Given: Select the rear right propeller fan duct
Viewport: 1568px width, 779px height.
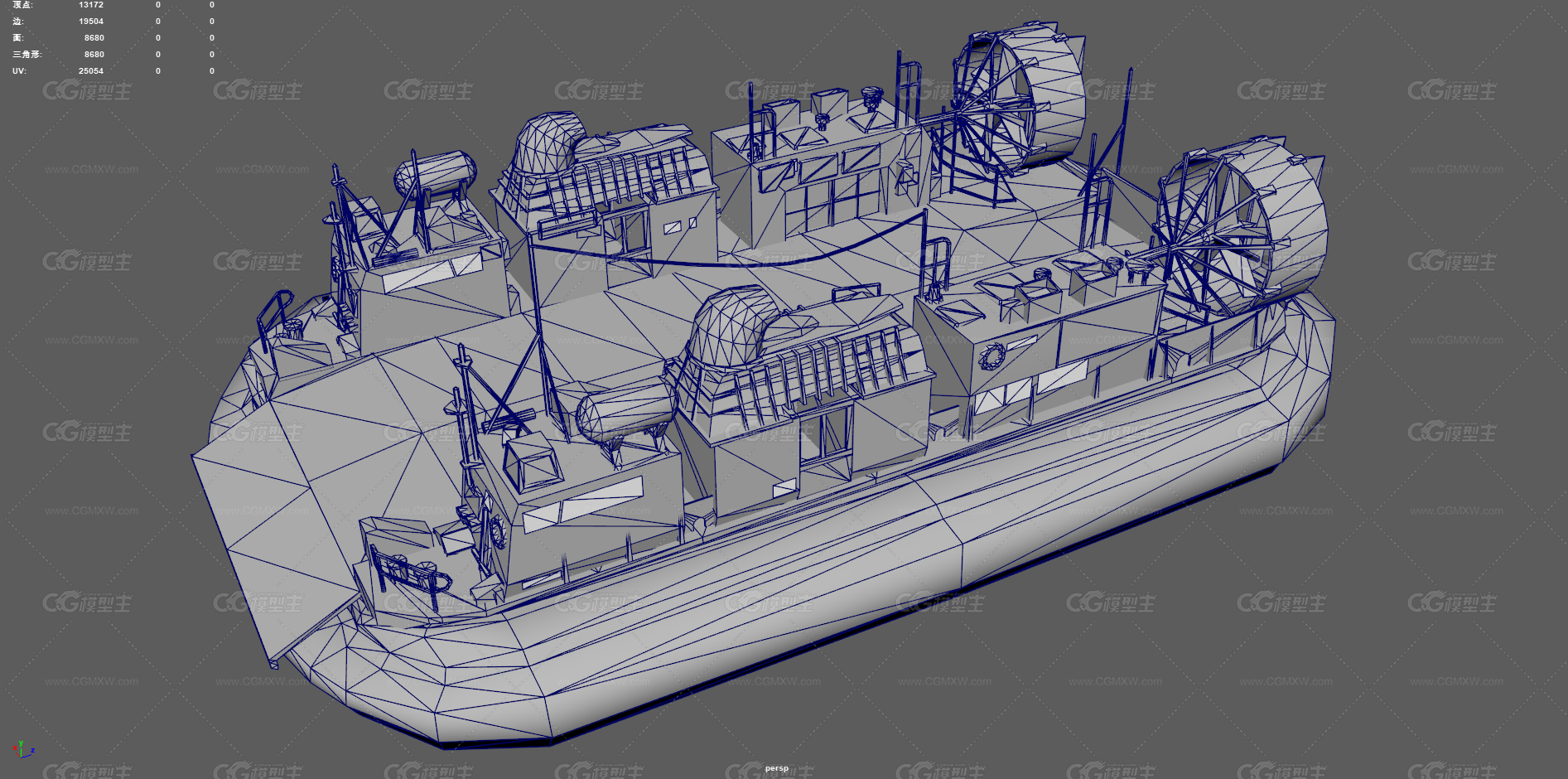Looking at the screenshot, I should [1242, 225].
